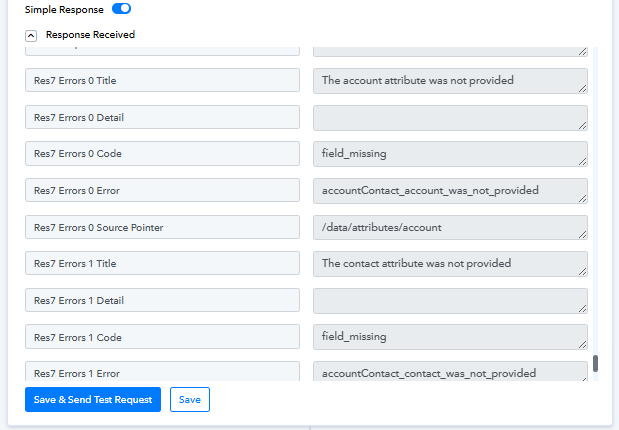Select the Res7 Errors 0 Code field
The image size is (619, 430).
[162, 154]
